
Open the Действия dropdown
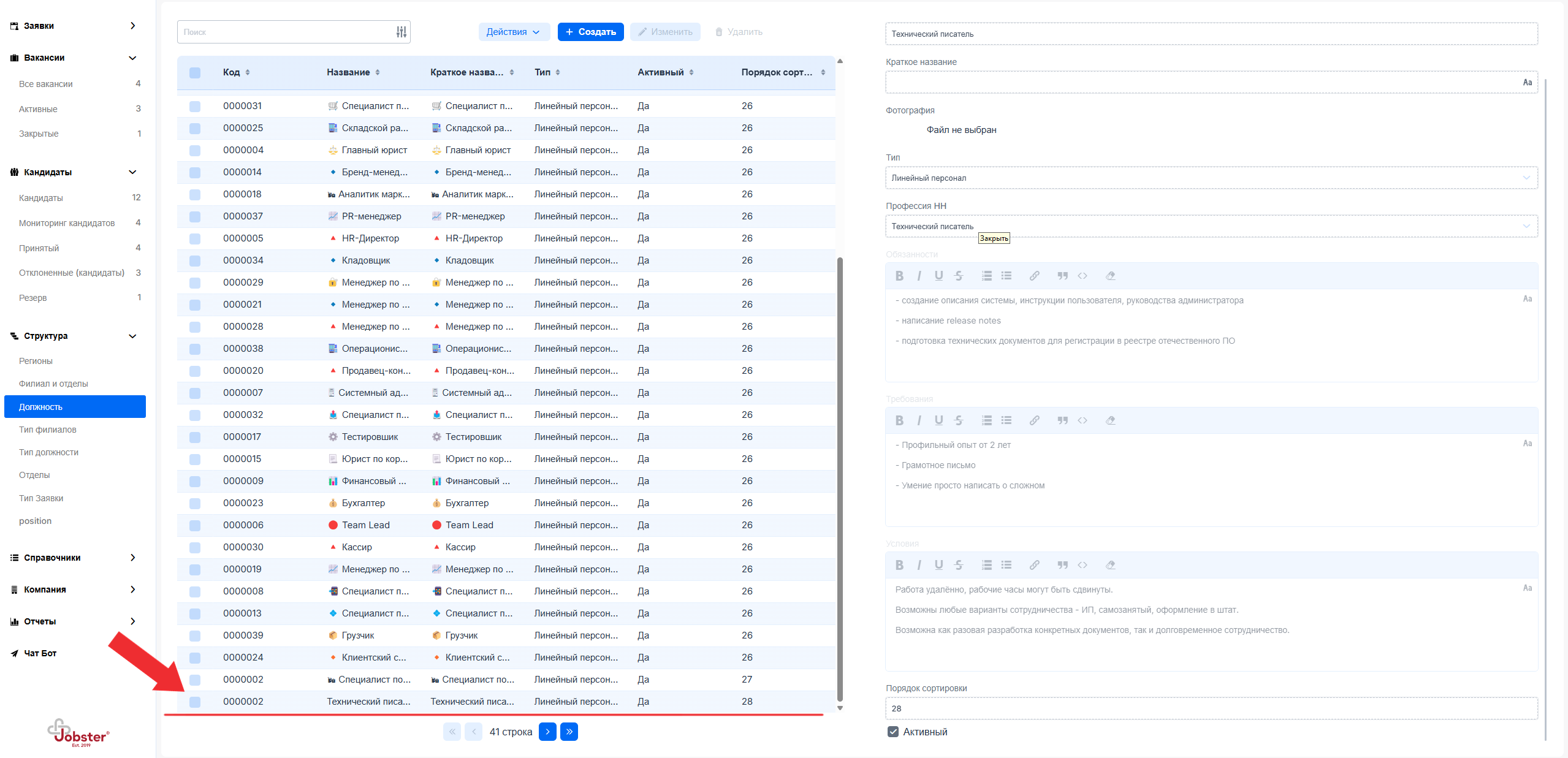pos(513,32)
